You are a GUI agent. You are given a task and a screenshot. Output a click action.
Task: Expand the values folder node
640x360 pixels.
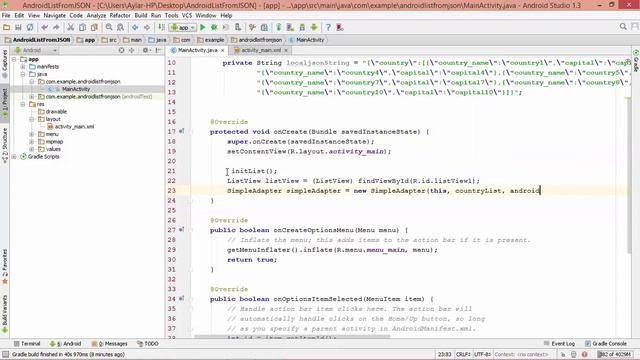pyautogui.click(x=32, y=149)
